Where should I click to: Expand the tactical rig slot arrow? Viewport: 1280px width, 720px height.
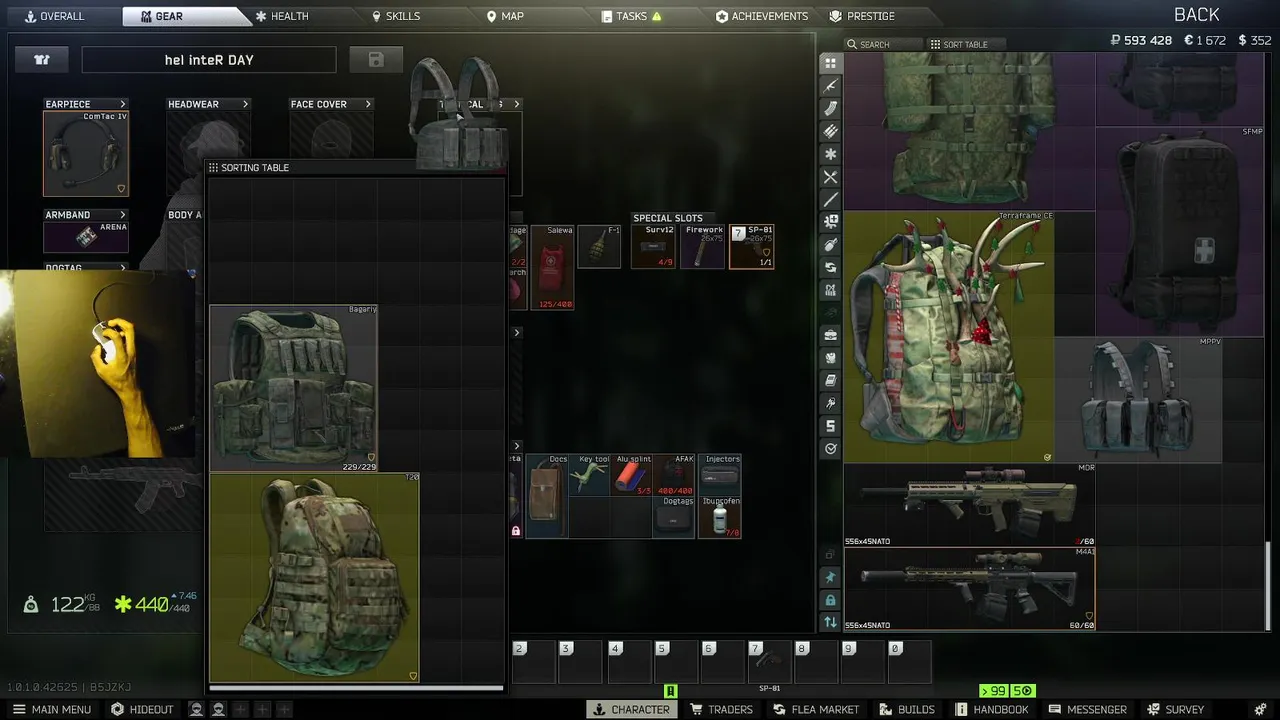pos(516,104)
